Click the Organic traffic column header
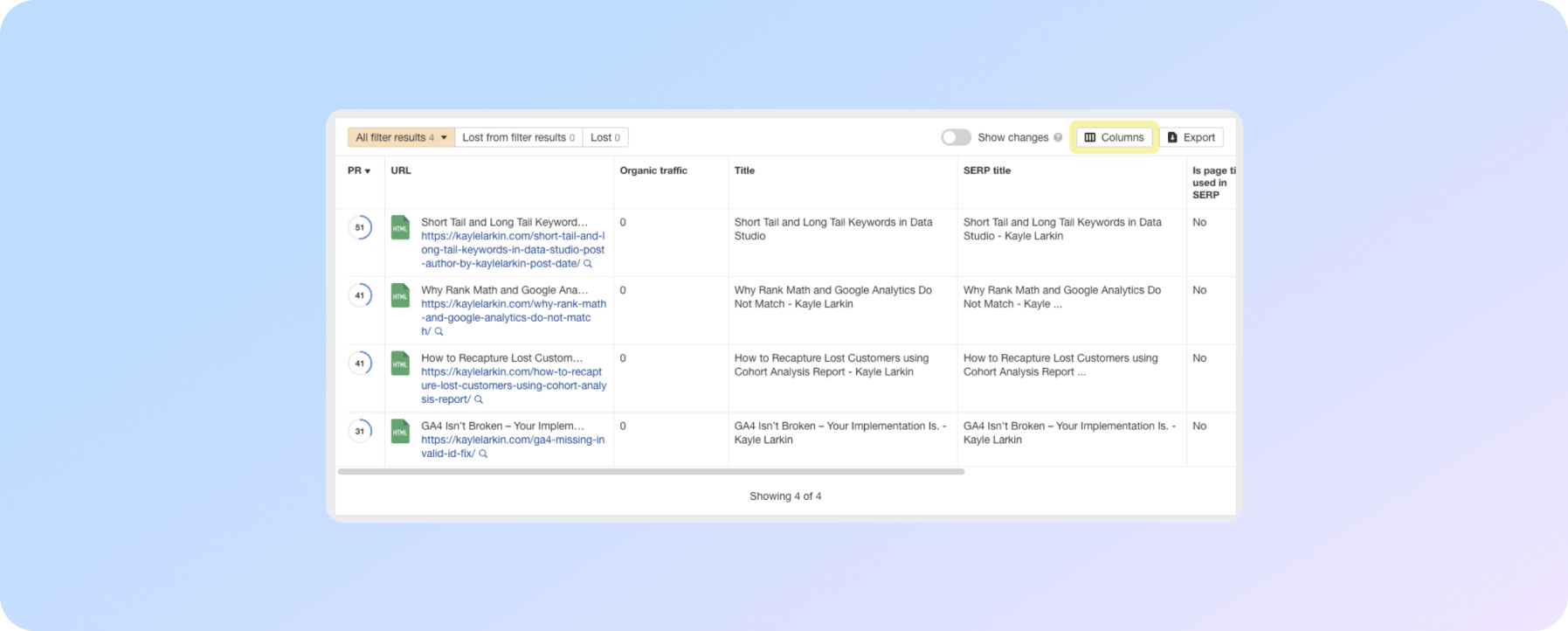Screen dimensions: 1568x631 653,170
